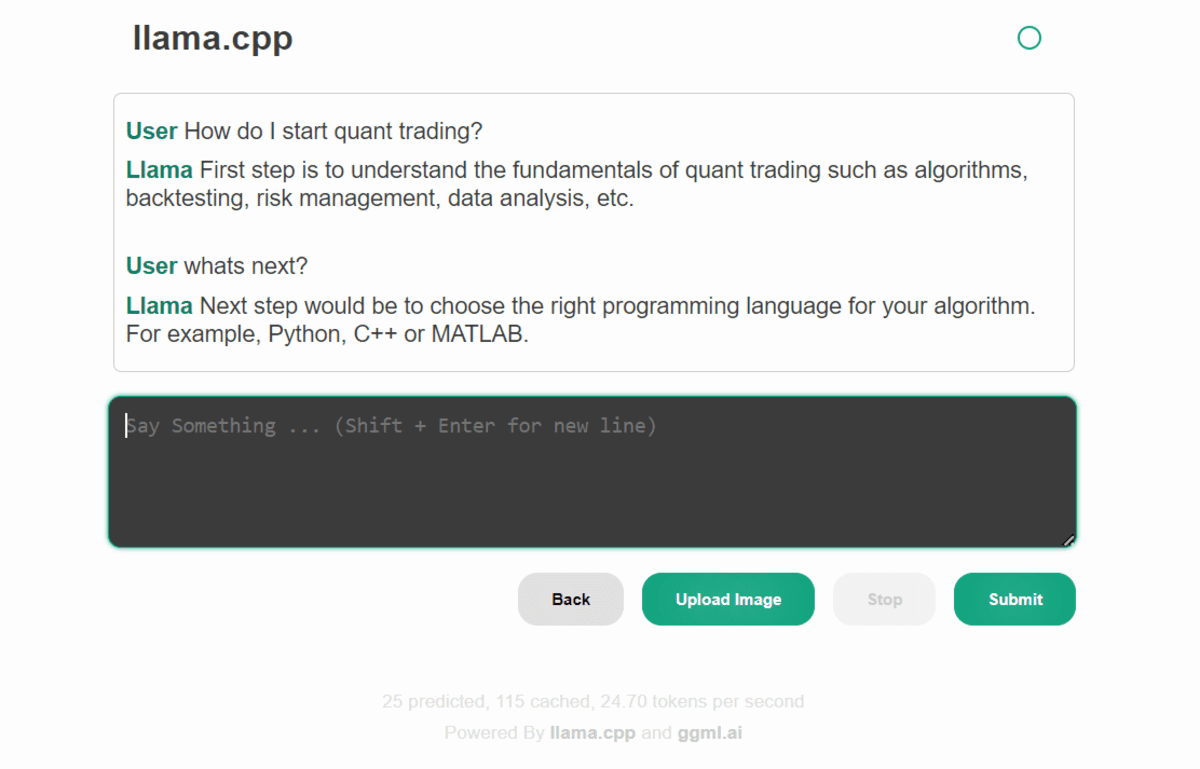Click the green circle icon beside the title
The height and width of the screenshot is (769, 1200).
pos(1029,38)
